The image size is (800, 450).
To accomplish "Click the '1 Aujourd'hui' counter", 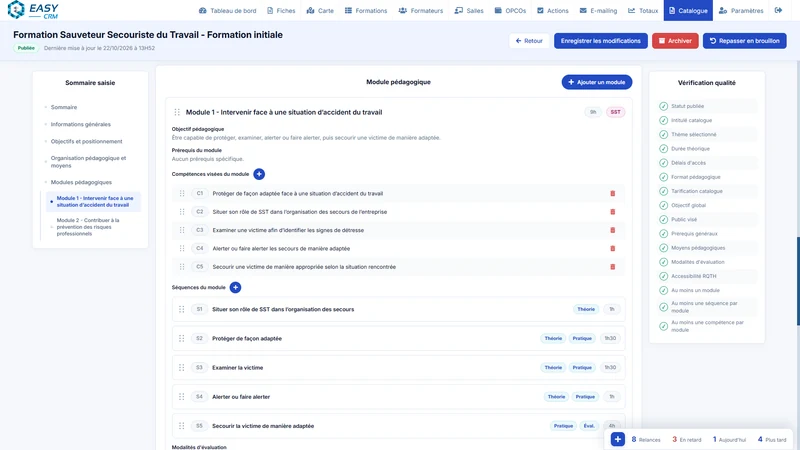I will (x=729, y=439).
